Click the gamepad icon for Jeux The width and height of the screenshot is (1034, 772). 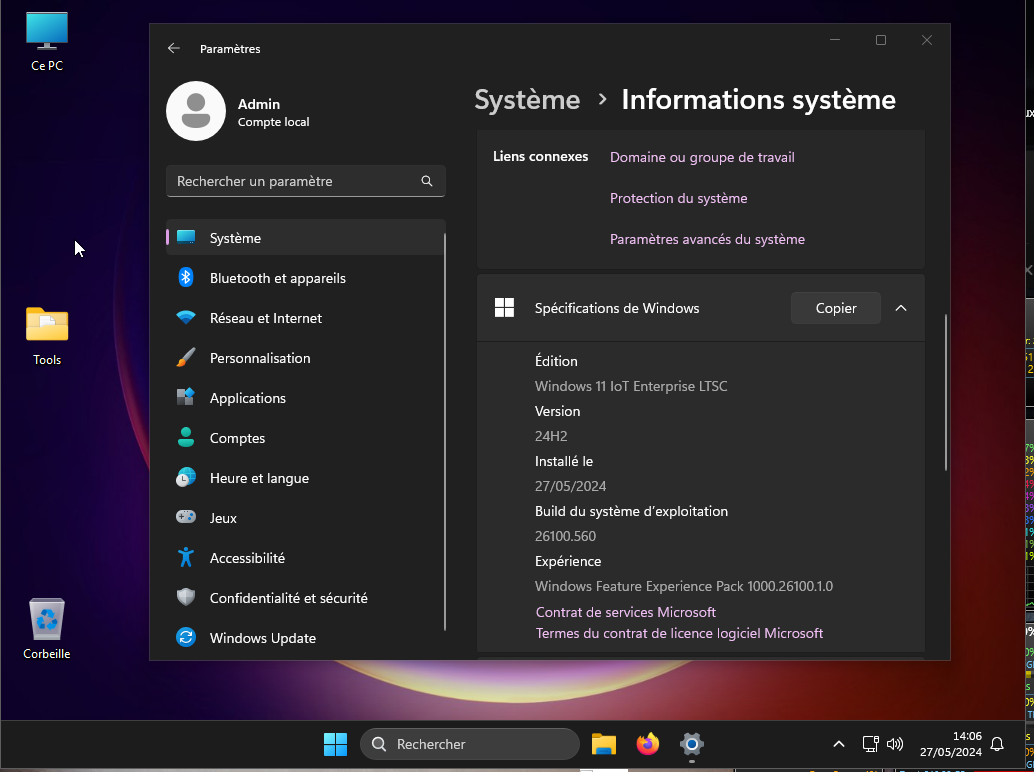pyautogui.click(x=186, y=517)
